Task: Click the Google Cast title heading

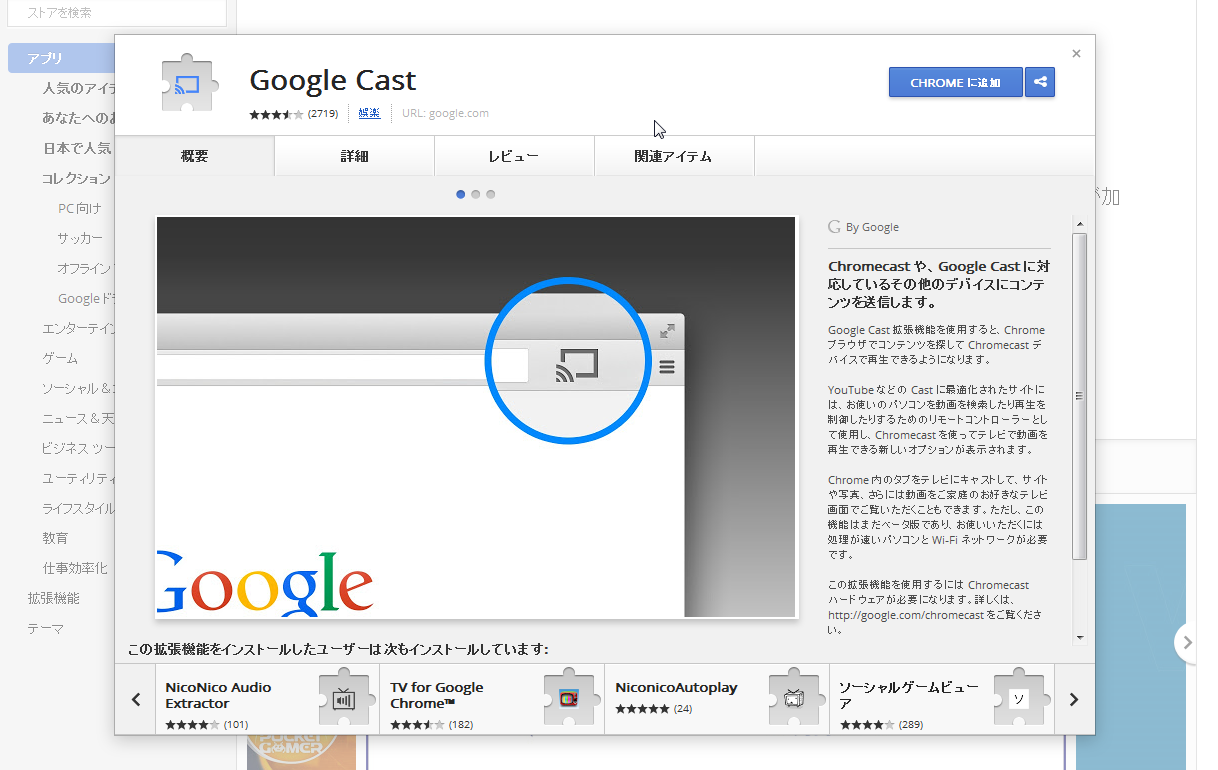Action: [332, 80]
